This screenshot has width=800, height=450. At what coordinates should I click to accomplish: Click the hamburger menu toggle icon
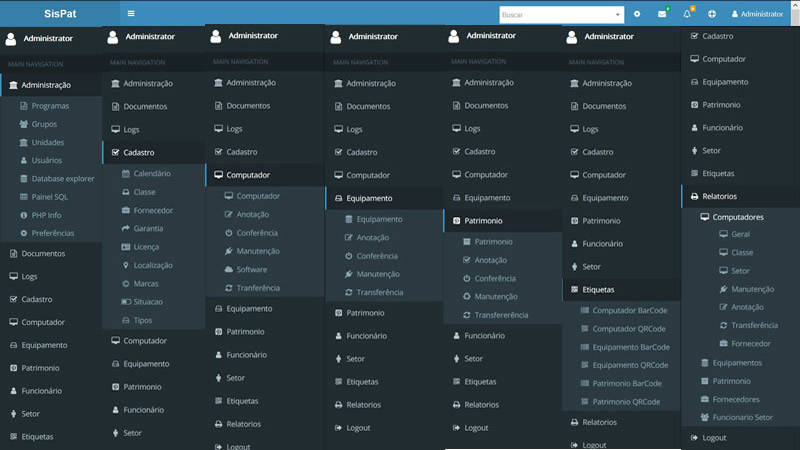[131, 14]
